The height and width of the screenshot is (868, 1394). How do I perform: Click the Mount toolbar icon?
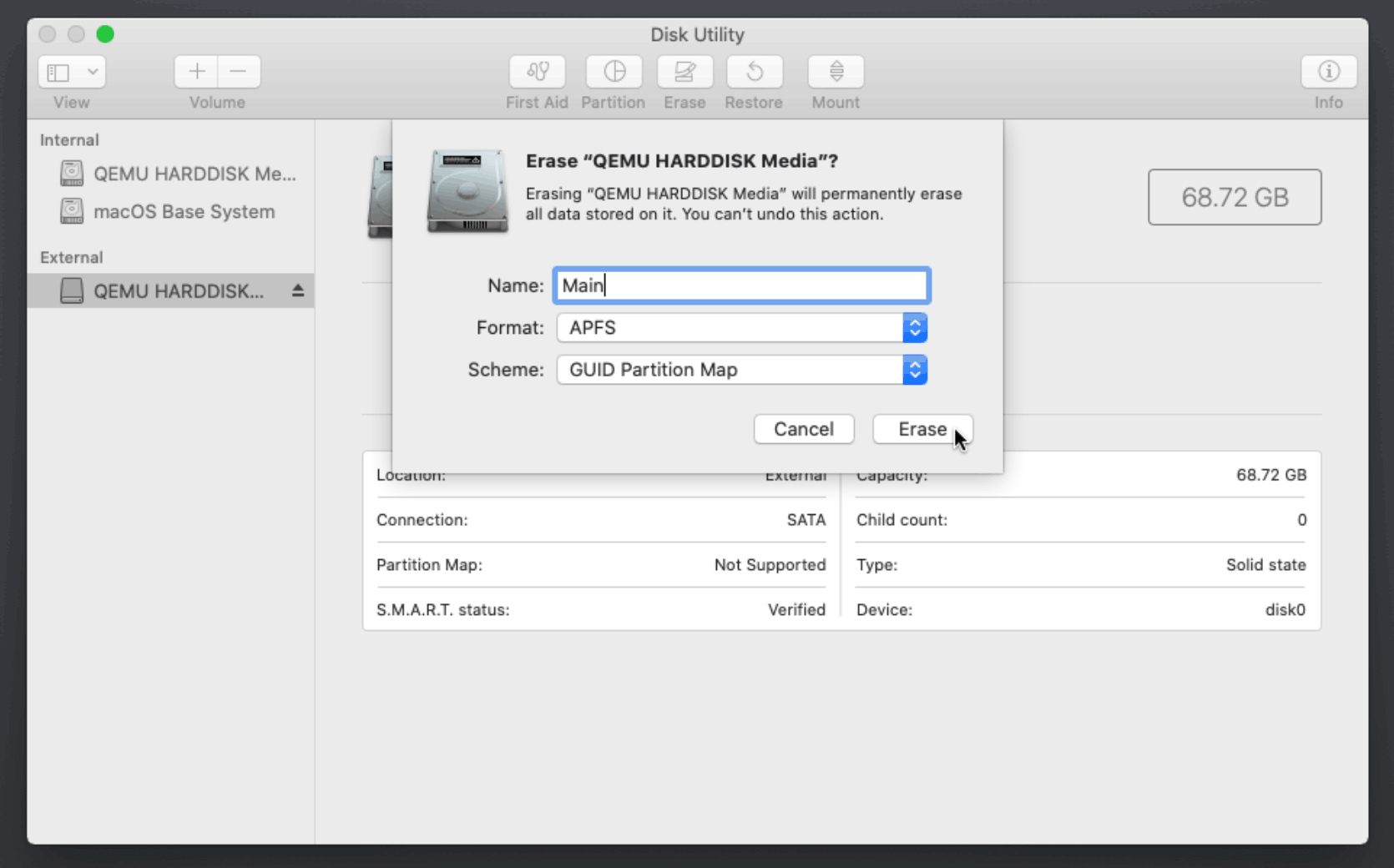pos(836,72)
